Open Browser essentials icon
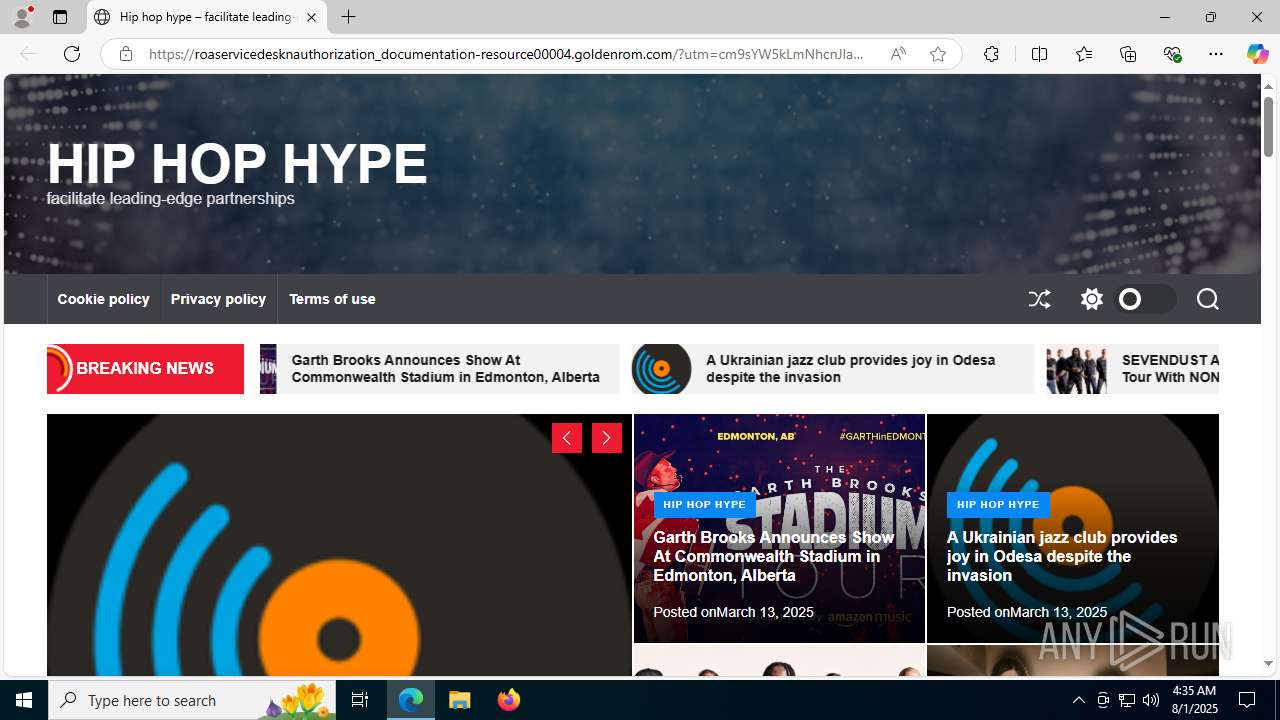The height and width of the screenshot is (720, 1280). (x=1172, y=54)
